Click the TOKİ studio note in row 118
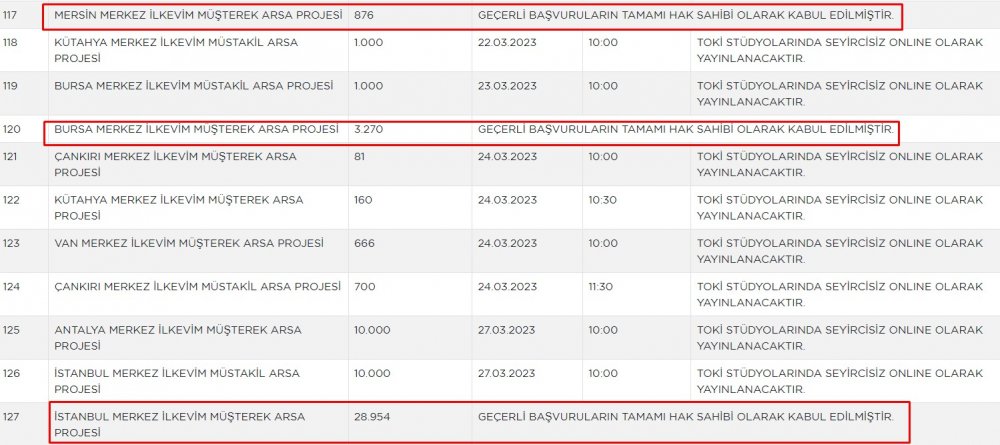 click(x=840, y=50)
